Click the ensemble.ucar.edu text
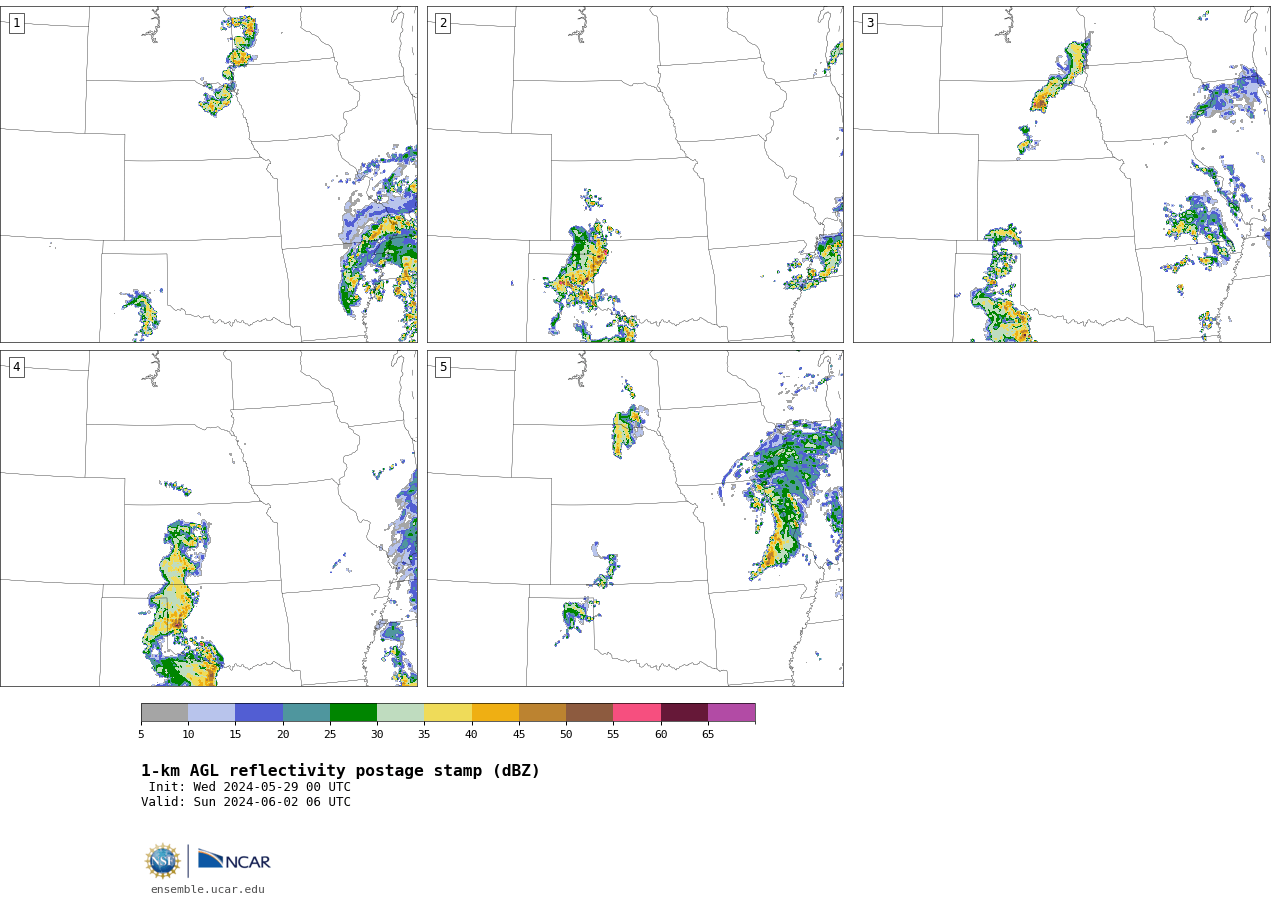 pos(208,889)
